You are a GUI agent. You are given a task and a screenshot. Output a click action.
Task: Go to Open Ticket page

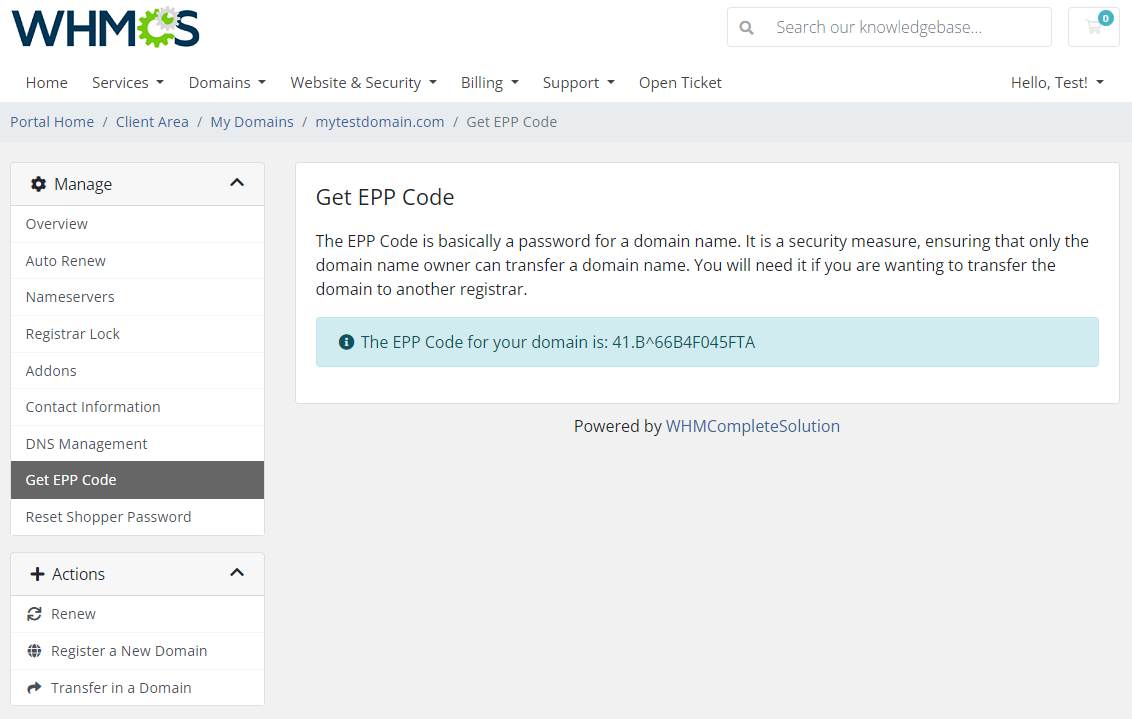(x=680, y=83)
